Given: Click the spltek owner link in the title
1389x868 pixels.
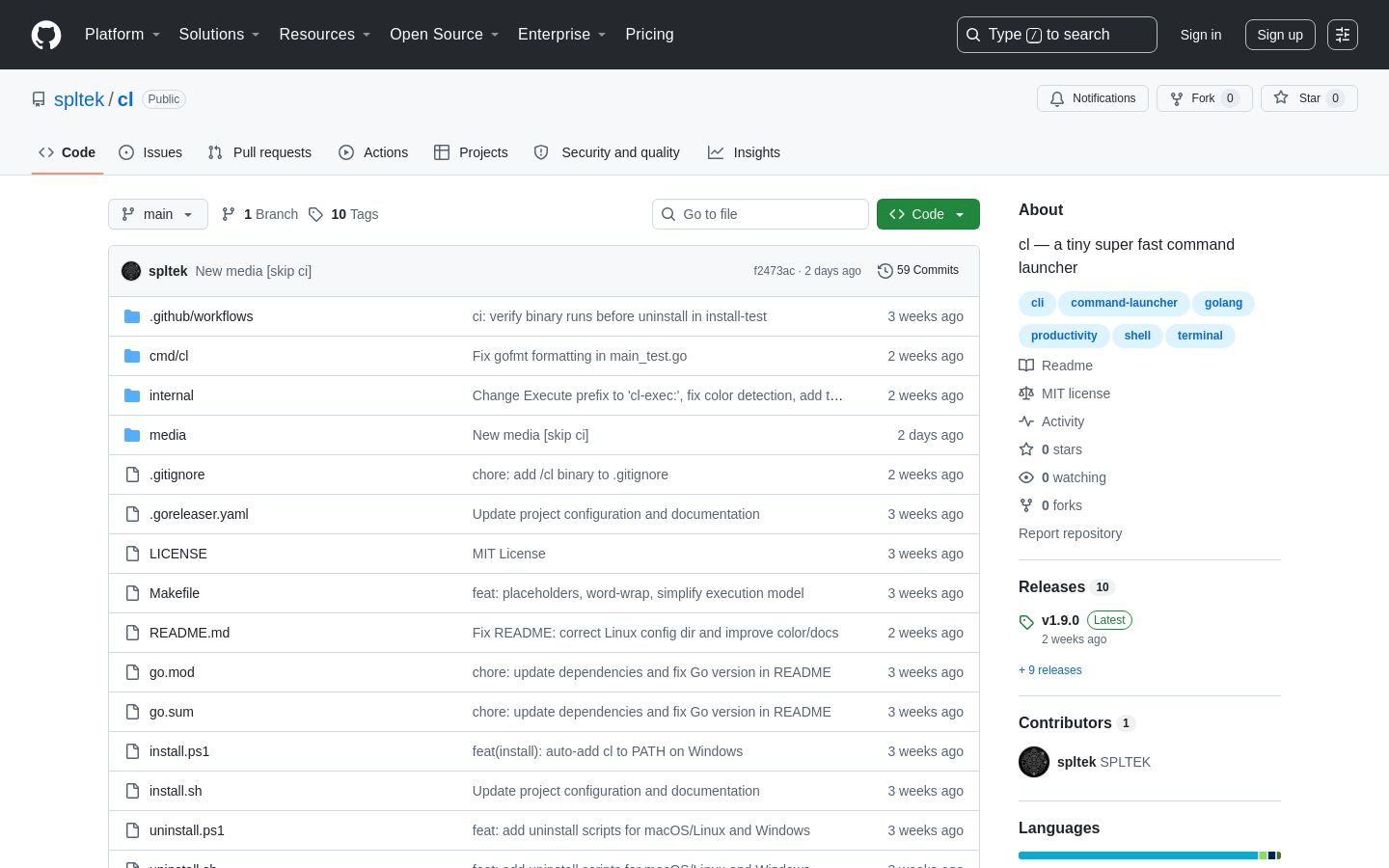Looking at the screenshot, I should 79,99.
